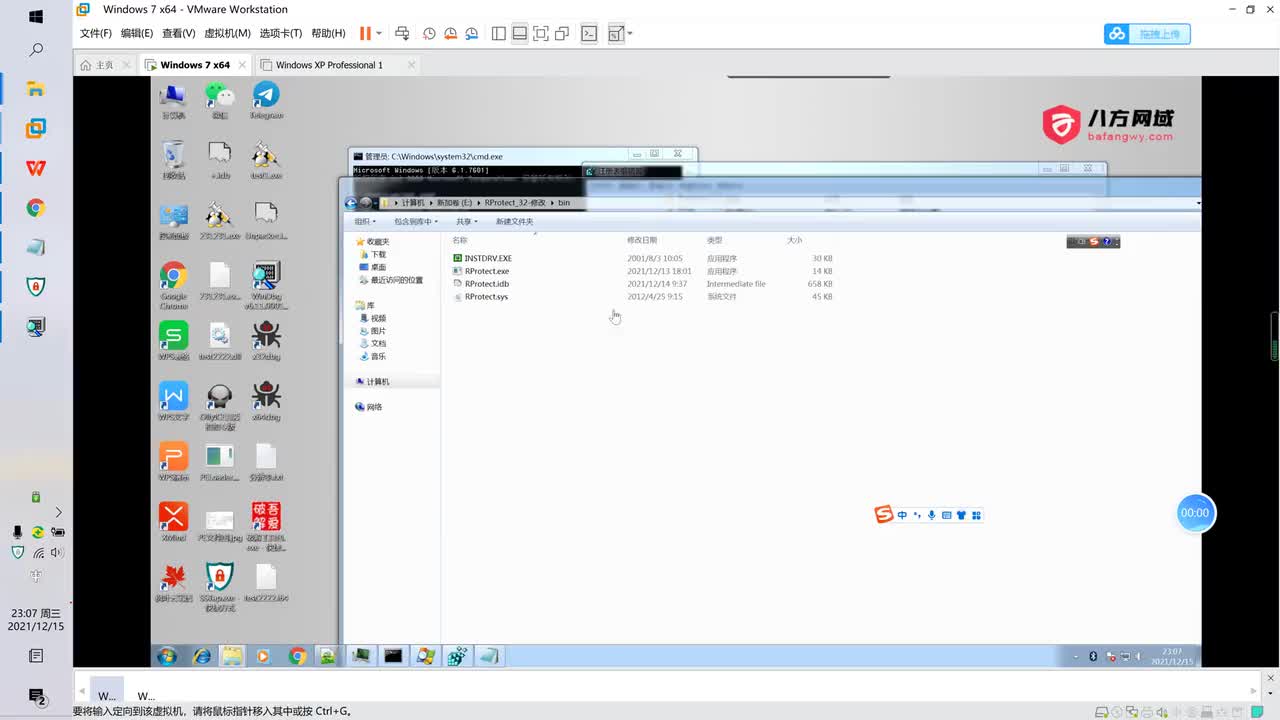This screenshot has width=1280, height=720.
Task: Open the red WPS Office icon on the host taskbar
Action: coord(36,168)
